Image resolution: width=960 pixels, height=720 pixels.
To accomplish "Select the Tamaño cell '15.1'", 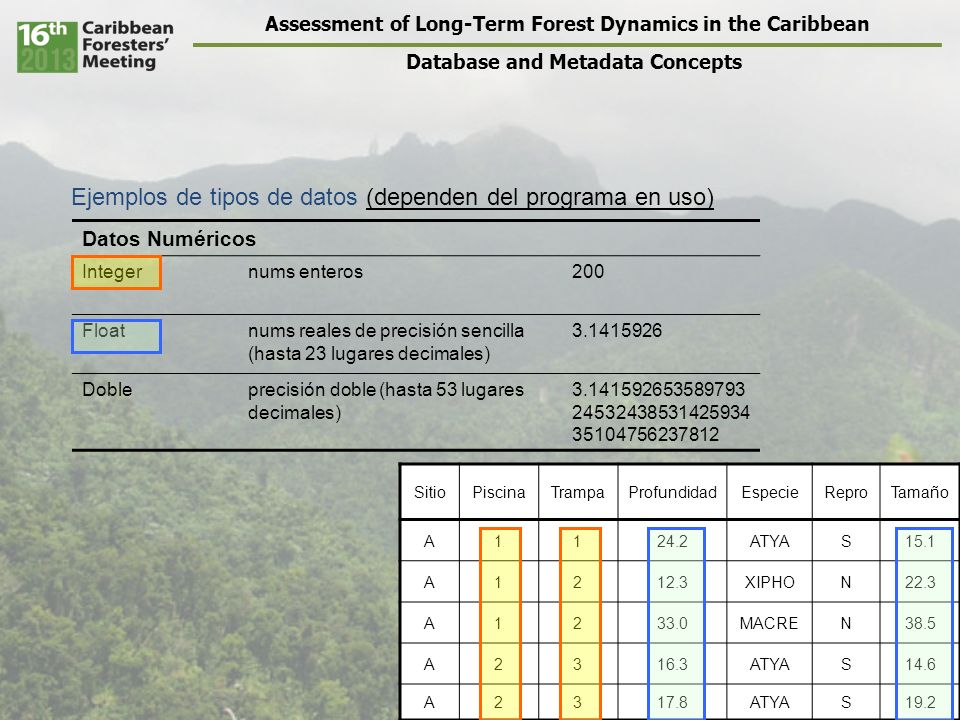I will coord(920,541).
